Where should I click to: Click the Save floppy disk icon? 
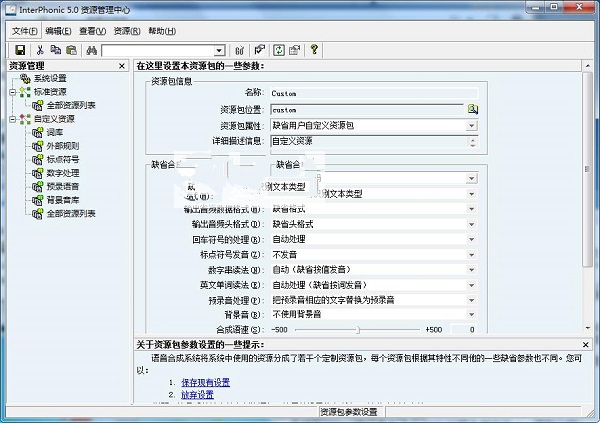coord(20,50)
